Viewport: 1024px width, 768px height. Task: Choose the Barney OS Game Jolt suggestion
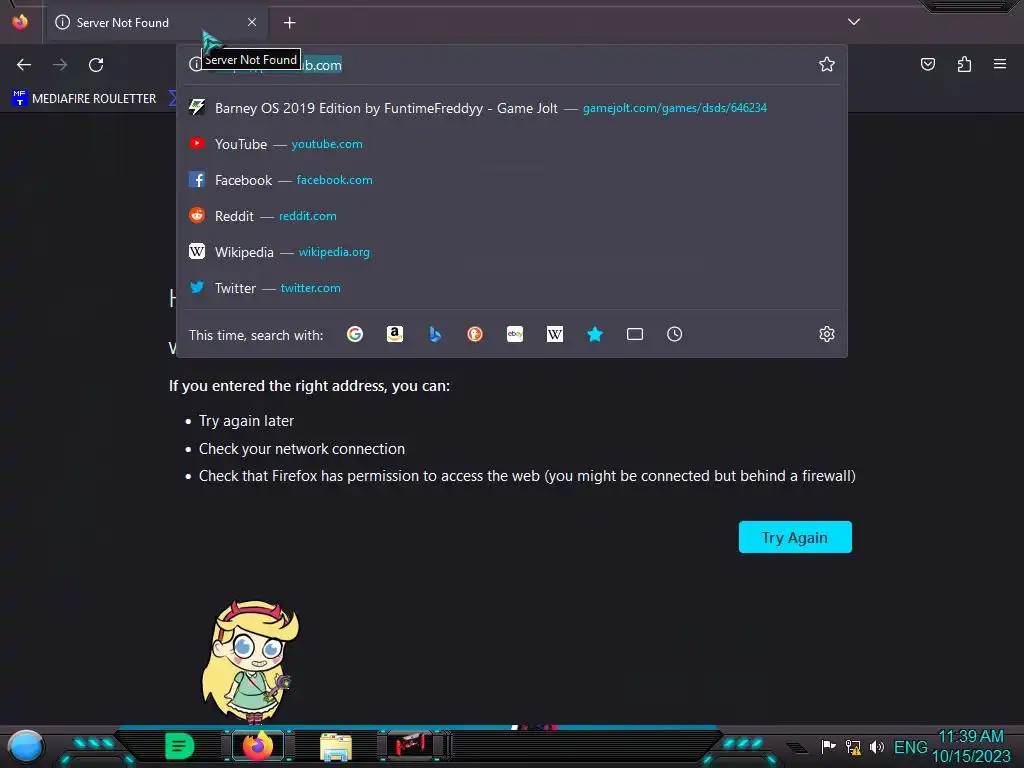pos(512,108)
